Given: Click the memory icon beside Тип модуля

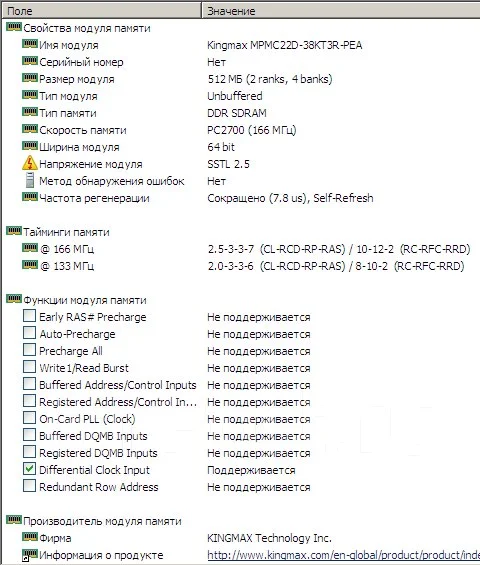Looking at the screenshot, I should pyautogui.click(x=30, y=95).
